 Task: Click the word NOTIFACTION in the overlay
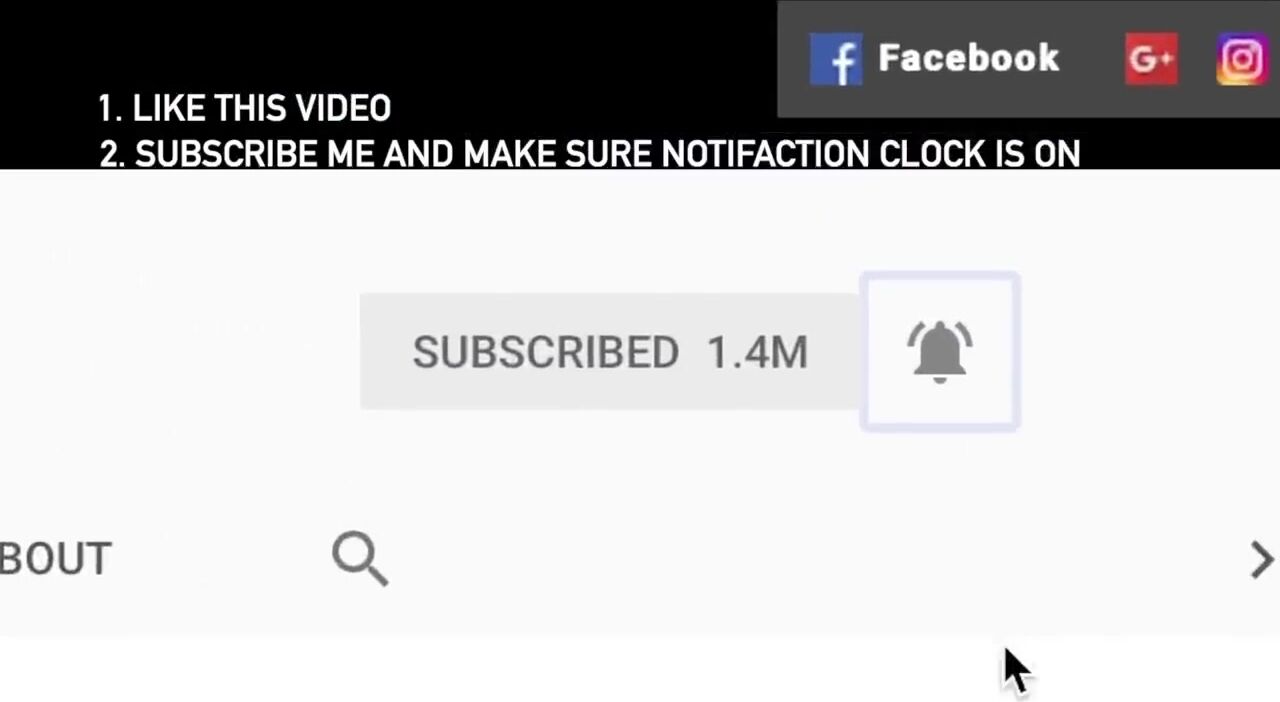765,154
